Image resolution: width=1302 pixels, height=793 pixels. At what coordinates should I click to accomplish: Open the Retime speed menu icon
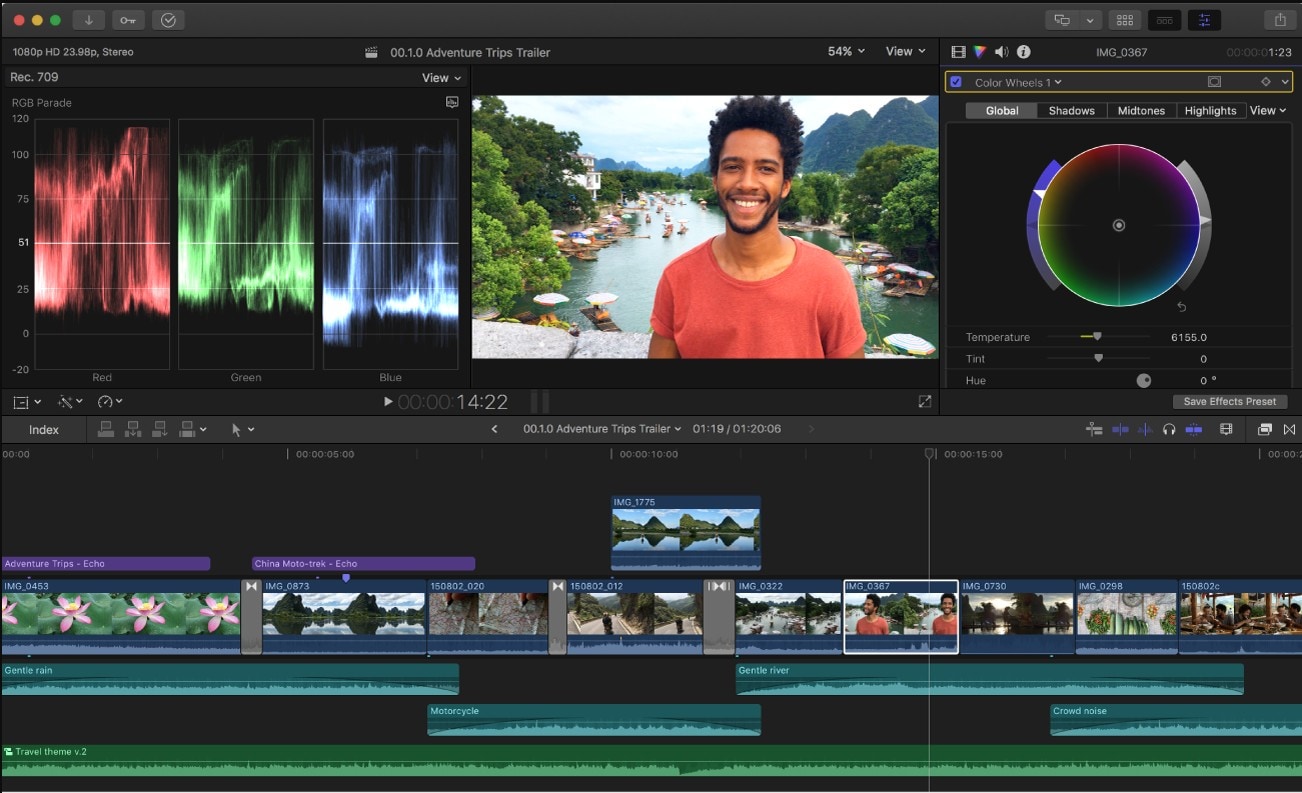click(x=104, y=401)
